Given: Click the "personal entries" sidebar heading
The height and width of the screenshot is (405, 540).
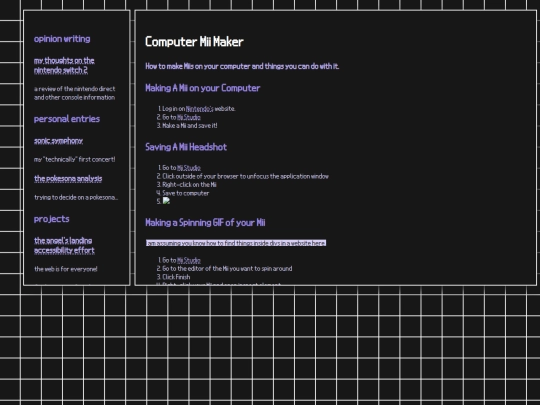Looking at the screenshot, I should pos(67,119).
